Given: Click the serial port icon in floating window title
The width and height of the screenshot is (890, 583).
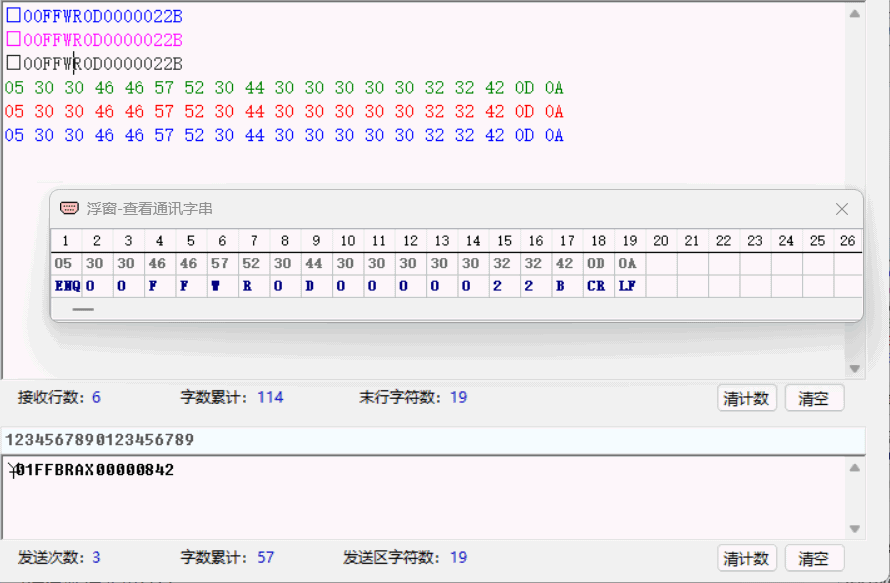Looking at the screenshot, I should tap(69, 208).
